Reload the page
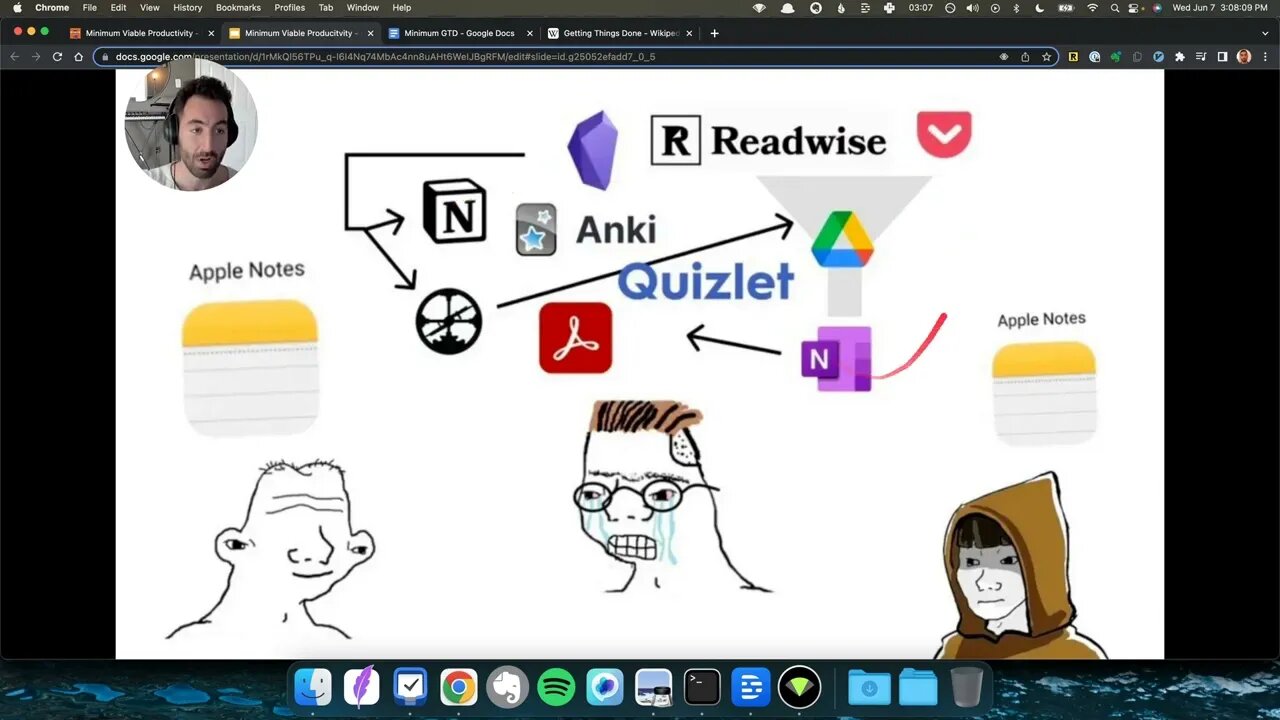Screen dimensions: 1280x720 click(57, 57)
